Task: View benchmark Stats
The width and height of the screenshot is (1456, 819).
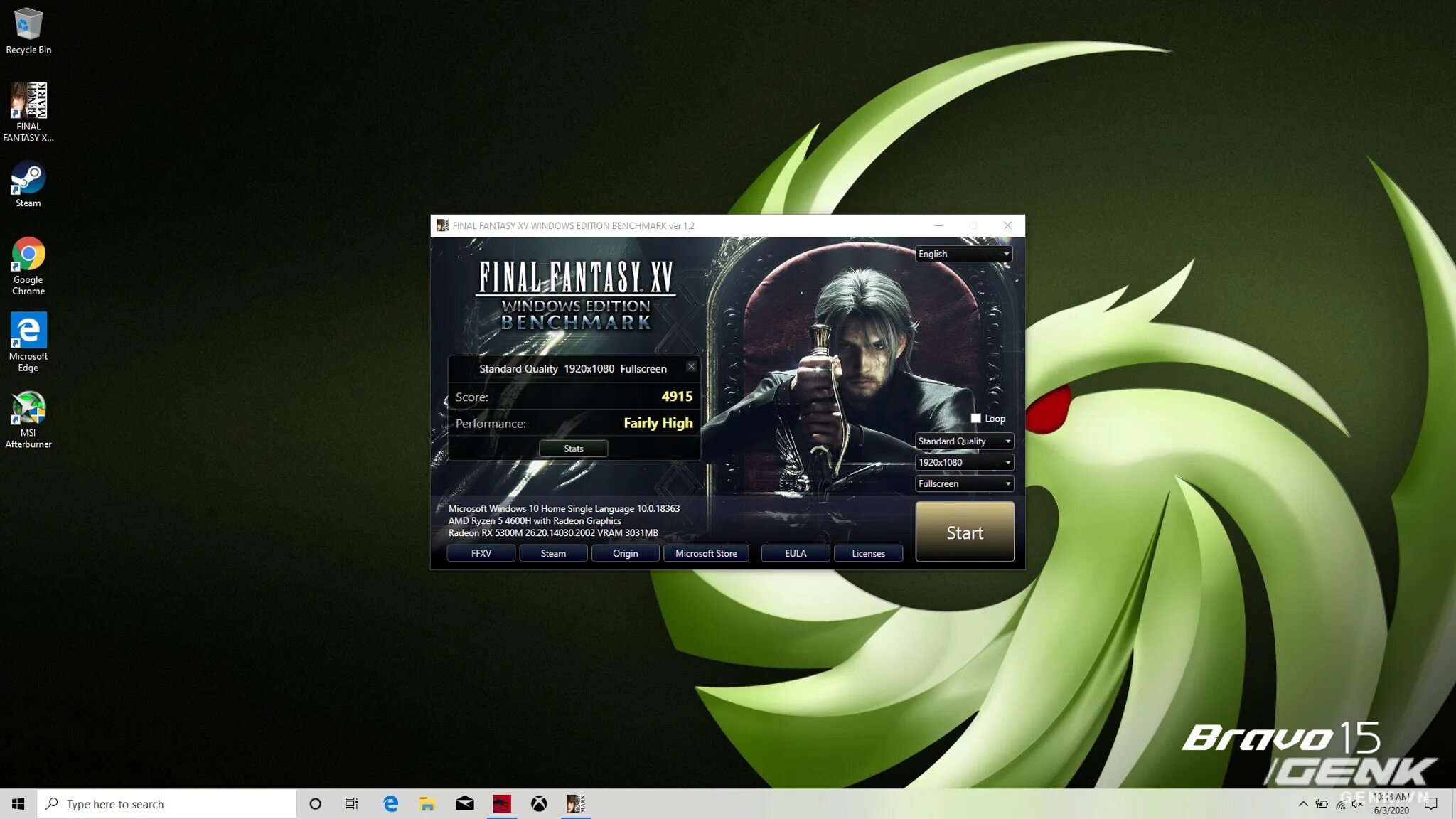Action: point(573,449)
